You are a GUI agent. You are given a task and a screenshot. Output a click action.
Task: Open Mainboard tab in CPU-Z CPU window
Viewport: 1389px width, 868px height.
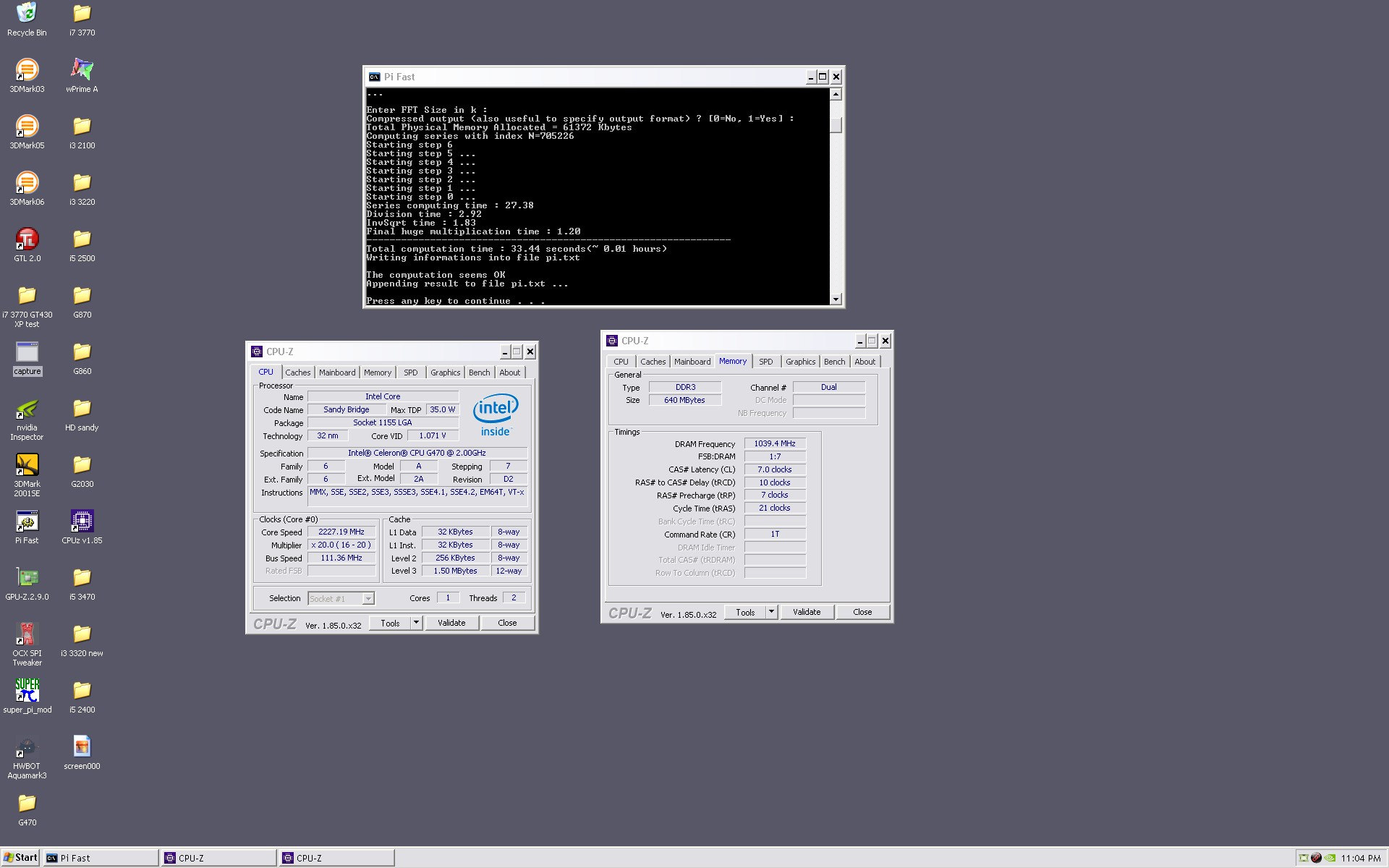point(337,373)
